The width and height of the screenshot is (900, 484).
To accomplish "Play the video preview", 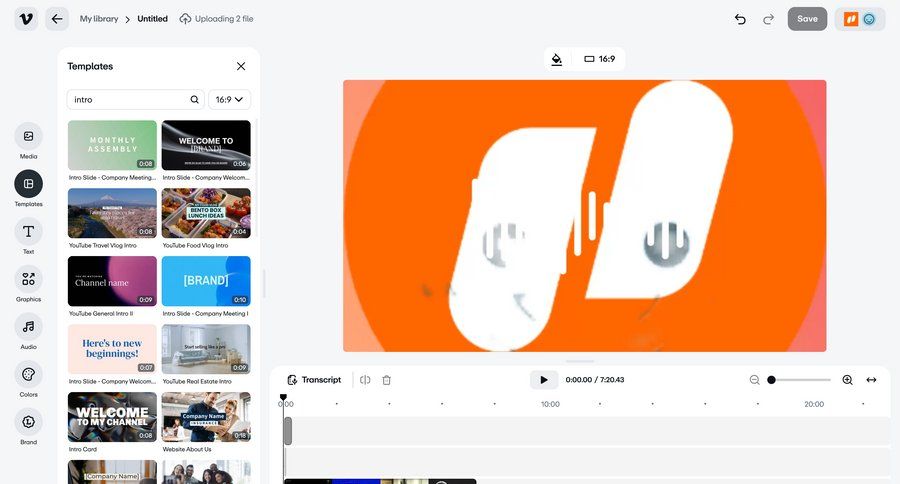I will (x=544, y=380).
